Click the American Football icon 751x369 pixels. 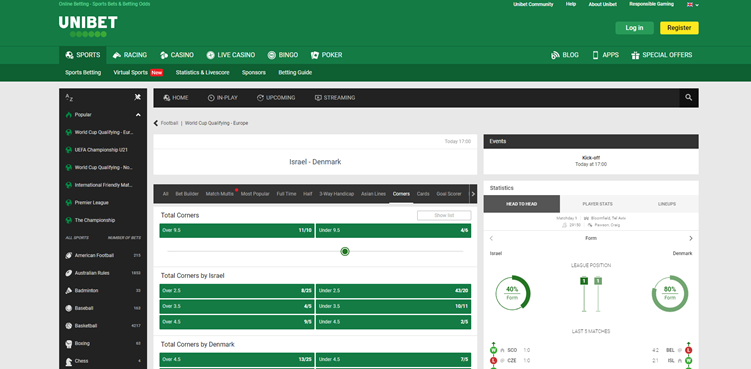(x=68, y=255)
